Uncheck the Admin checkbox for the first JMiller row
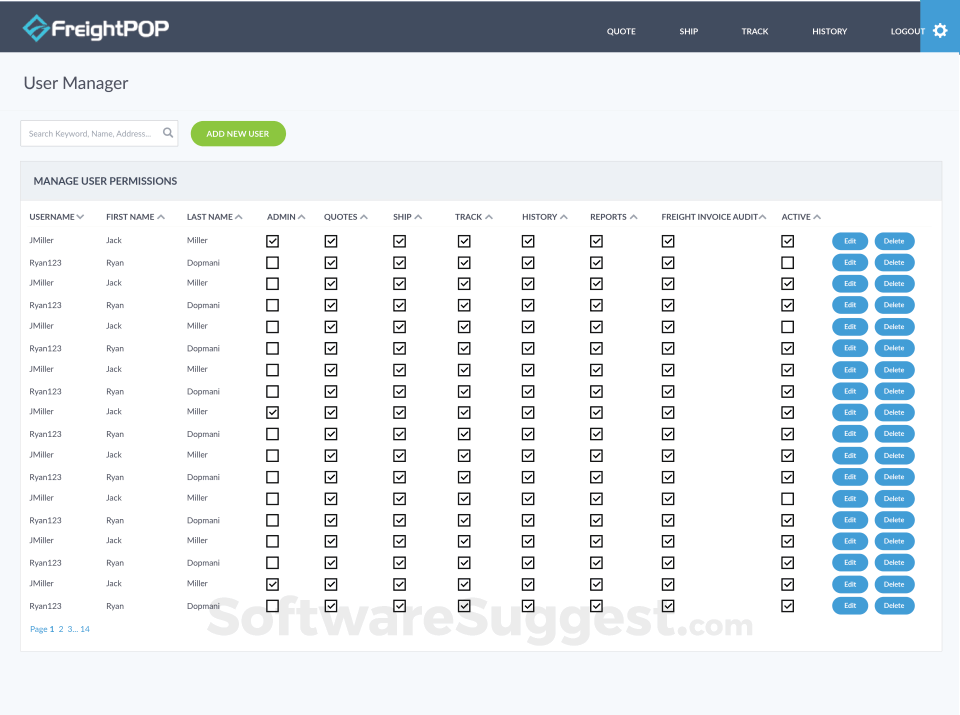 (x=272, y=240)
